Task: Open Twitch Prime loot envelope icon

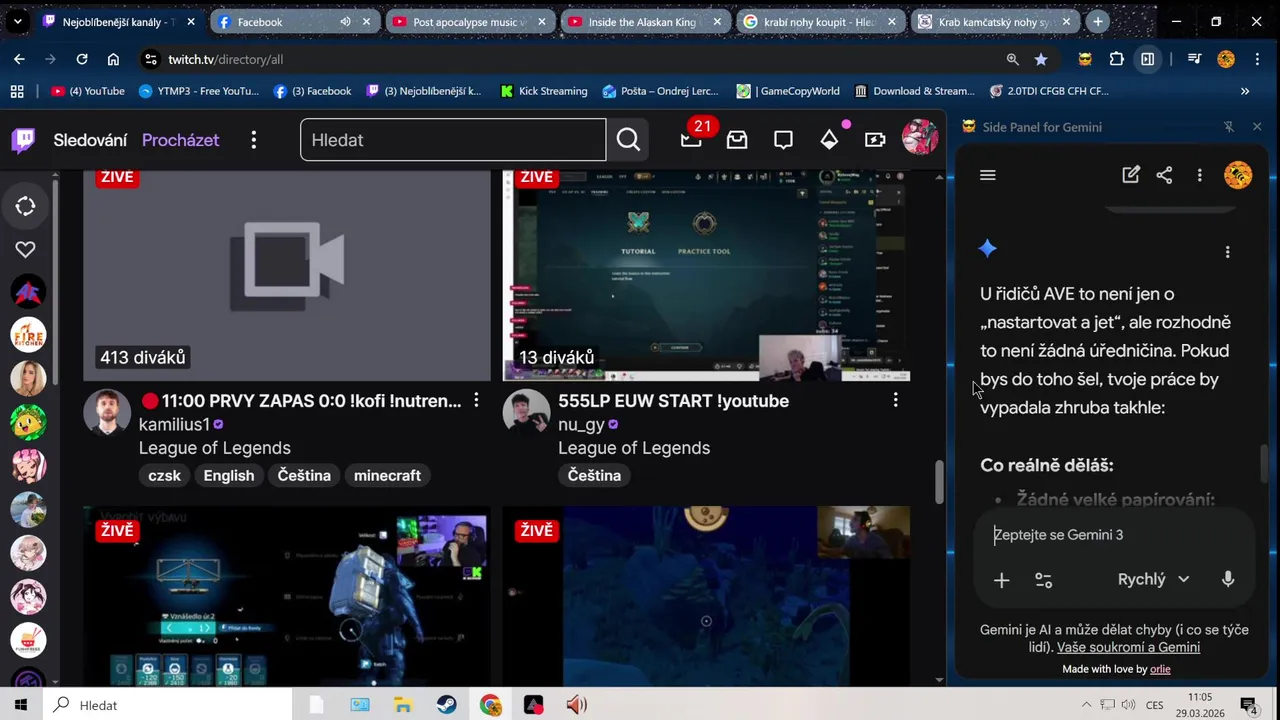Action: [737, 140]
